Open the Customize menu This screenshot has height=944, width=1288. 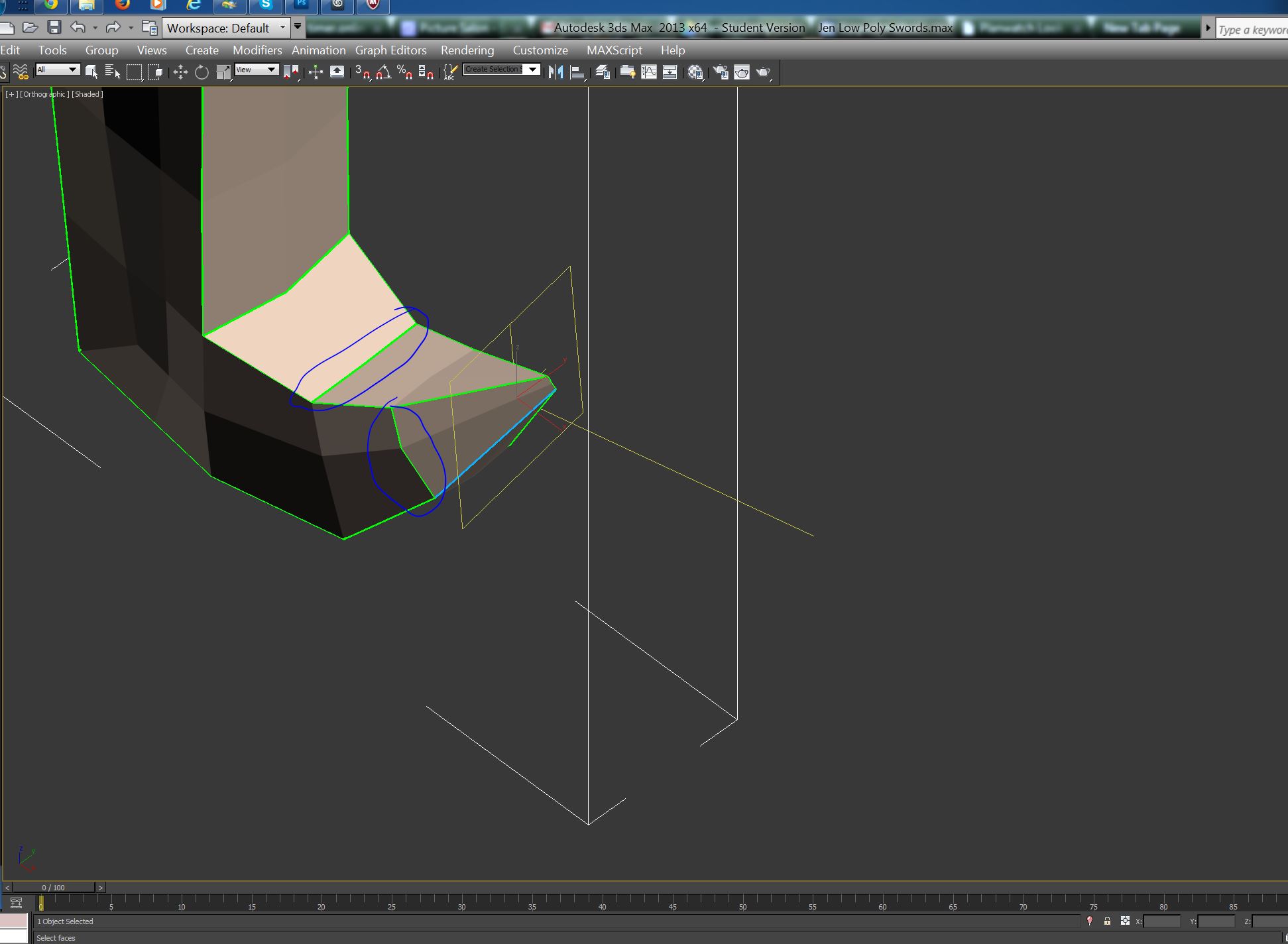click(x=540, y=50)
